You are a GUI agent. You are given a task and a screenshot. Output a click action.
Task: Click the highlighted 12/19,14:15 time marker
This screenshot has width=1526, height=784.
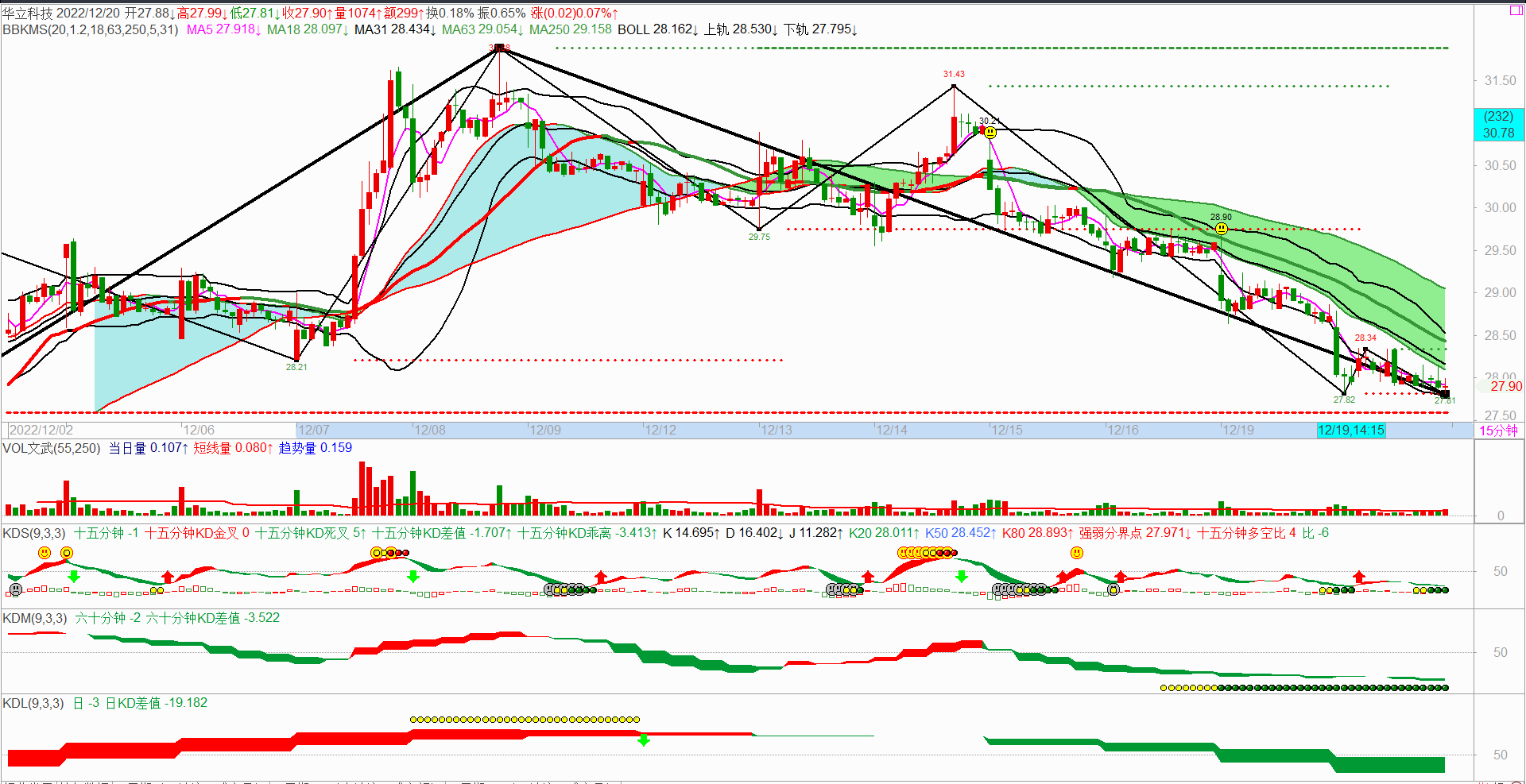coord(1351,430)
